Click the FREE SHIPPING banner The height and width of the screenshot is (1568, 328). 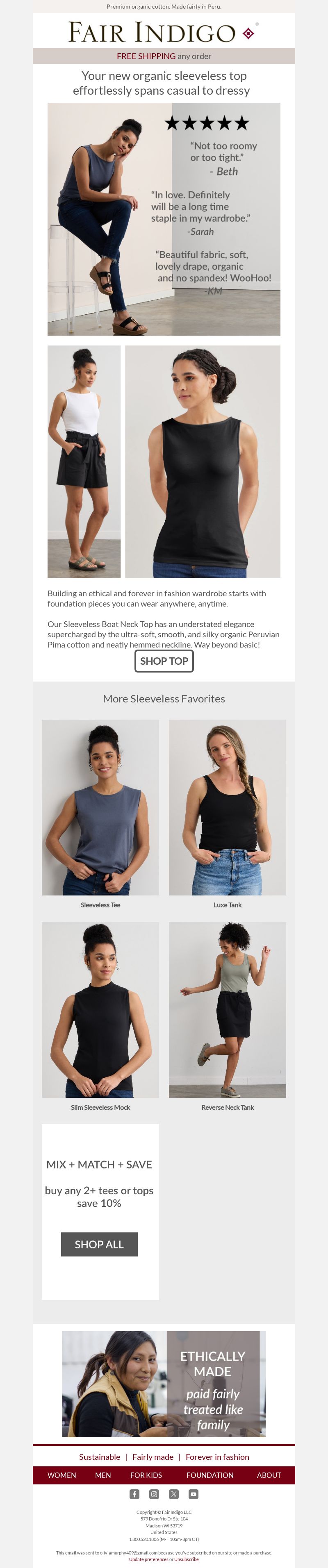[x=164, y=56]
